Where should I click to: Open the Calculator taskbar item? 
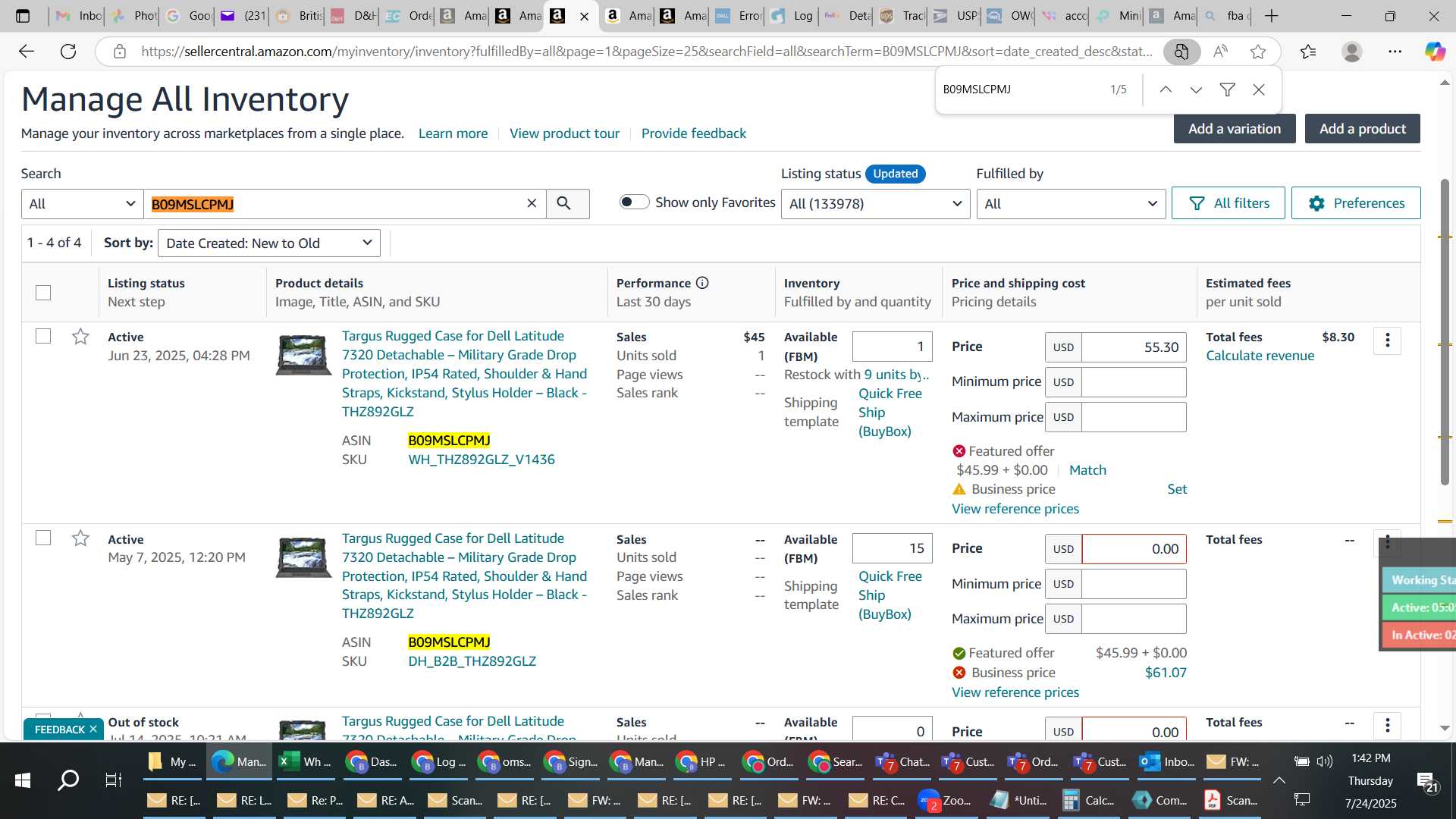1088,800
